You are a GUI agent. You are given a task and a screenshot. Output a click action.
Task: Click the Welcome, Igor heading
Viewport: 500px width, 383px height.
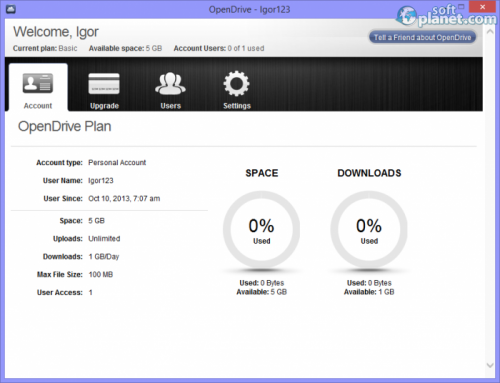tap(56, 32)
